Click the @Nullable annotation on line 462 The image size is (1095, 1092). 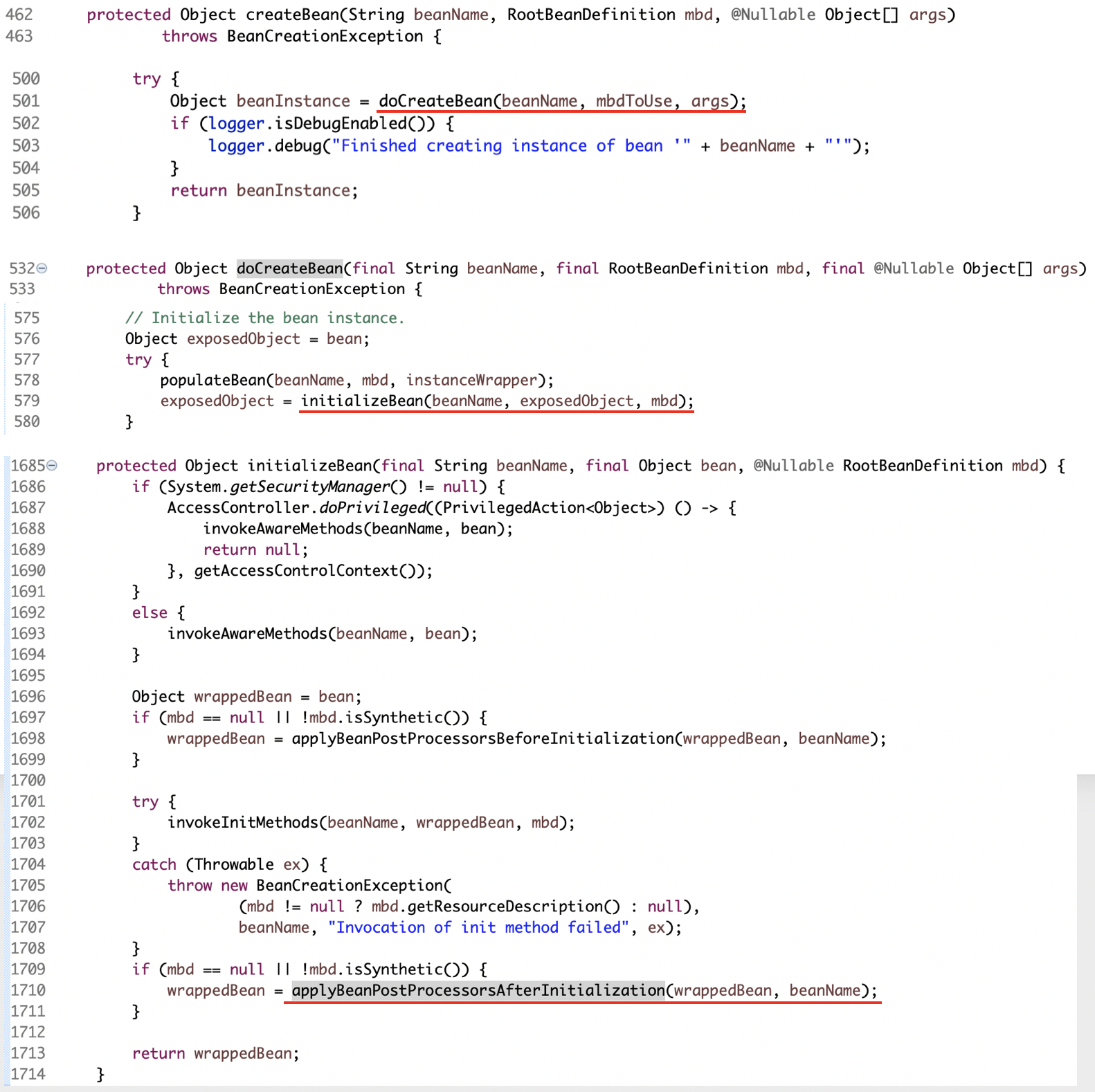[773, 15]
